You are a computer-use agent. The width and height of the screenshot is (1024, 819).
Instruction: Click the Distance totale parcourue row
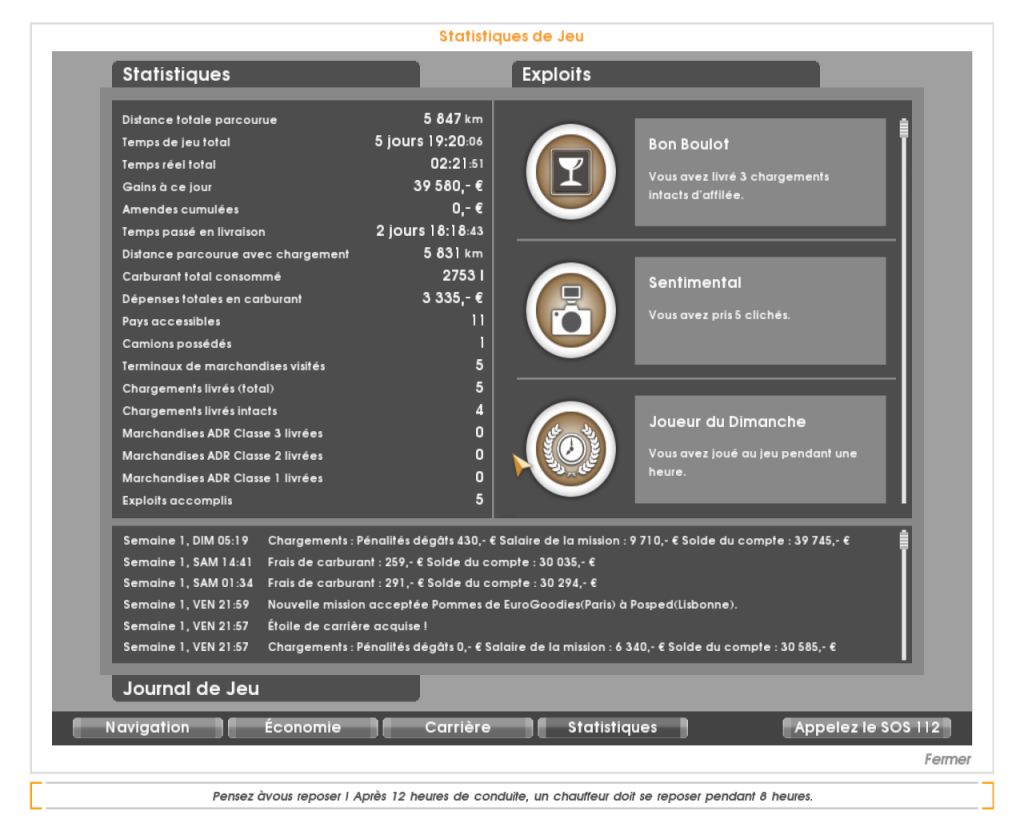pyautogui.click(x=302, y=120)
